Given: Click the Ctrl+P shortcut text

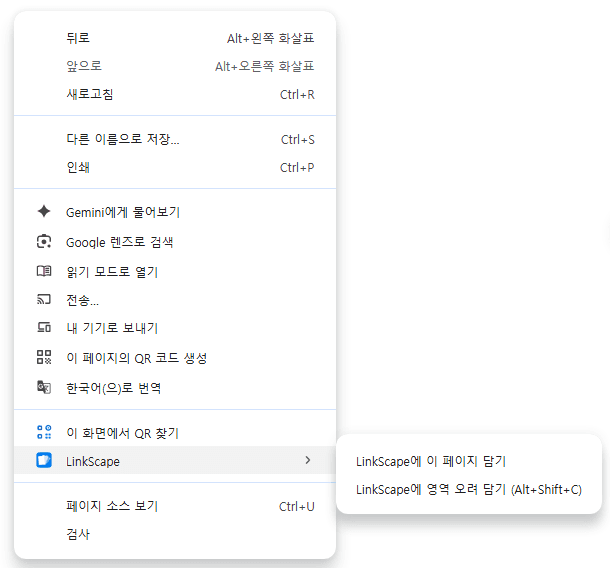Looking at the screenshot, I should coord(297,168).
